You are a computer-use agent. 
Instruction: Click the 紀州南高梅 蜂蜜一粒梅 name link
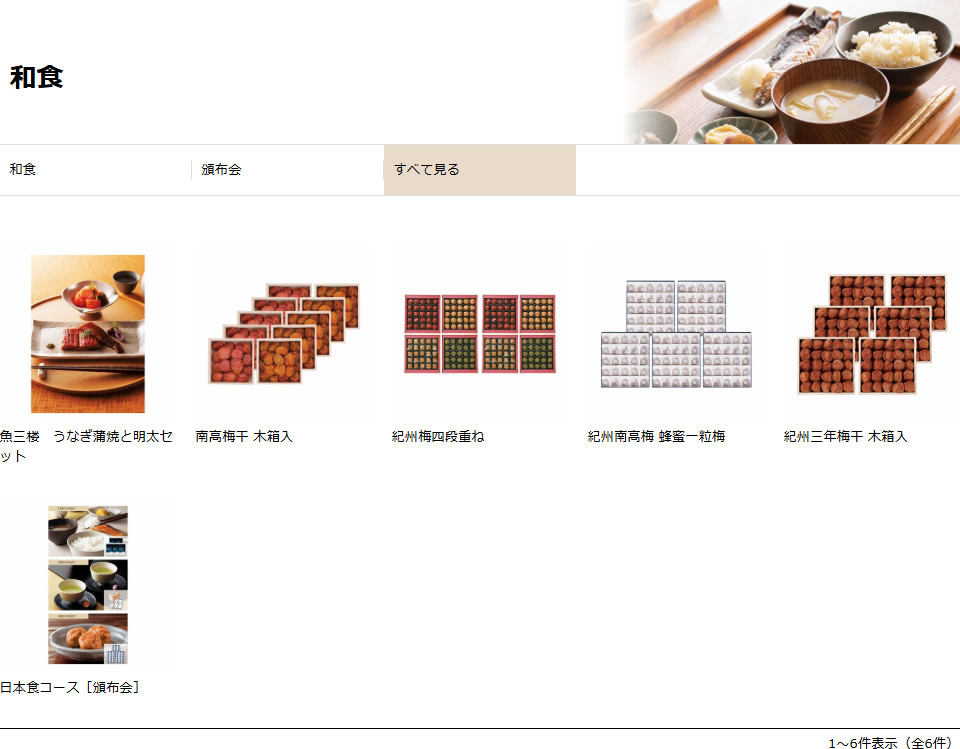click(656, 437)
